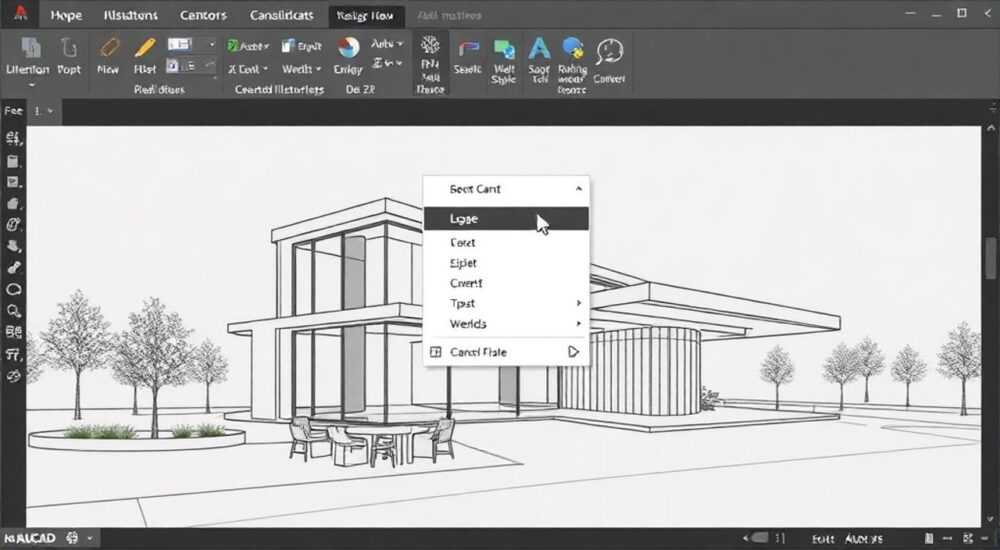The image size is (1000, 550).
Task: Open the speech bubble Convert icon
Action: tap(609, 52)
